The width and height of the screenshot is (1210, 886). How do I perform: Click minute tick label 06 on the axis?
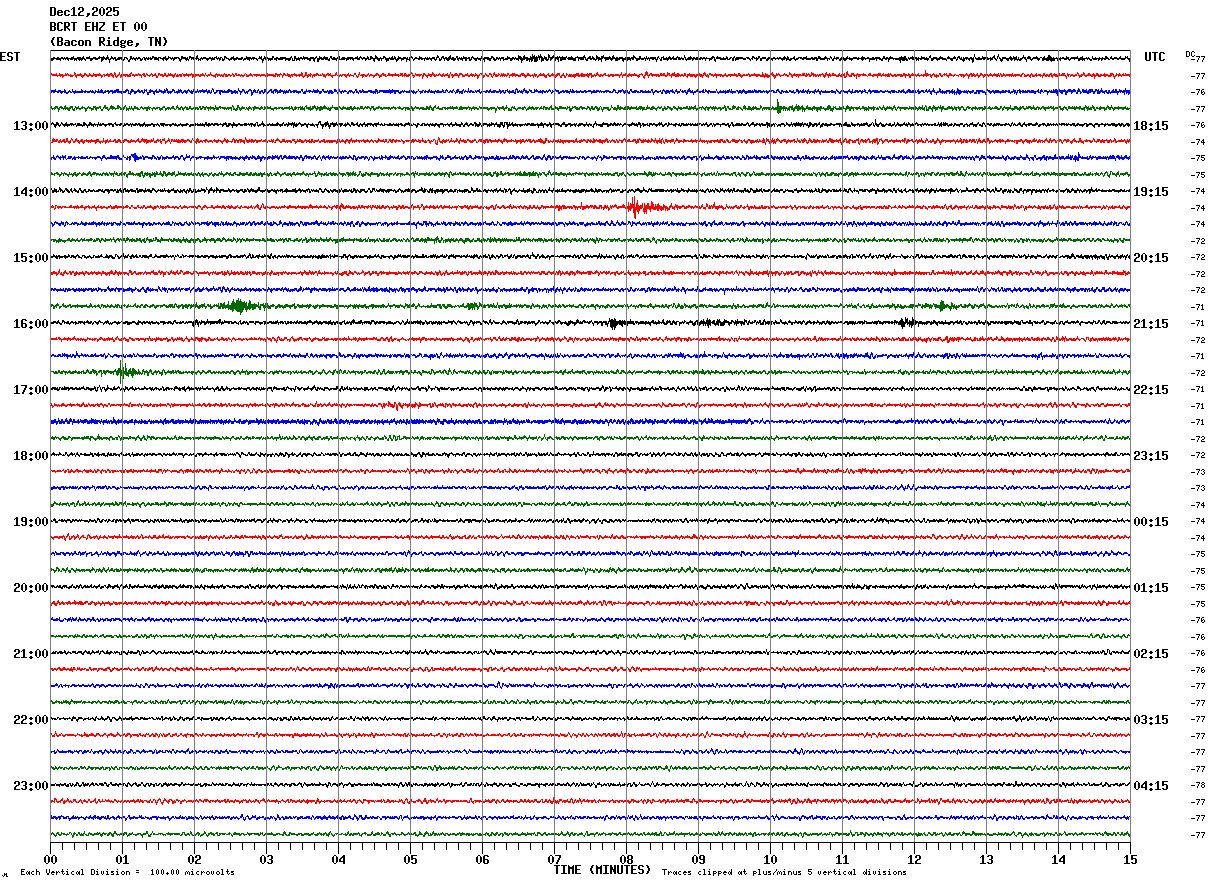point(482,859)
